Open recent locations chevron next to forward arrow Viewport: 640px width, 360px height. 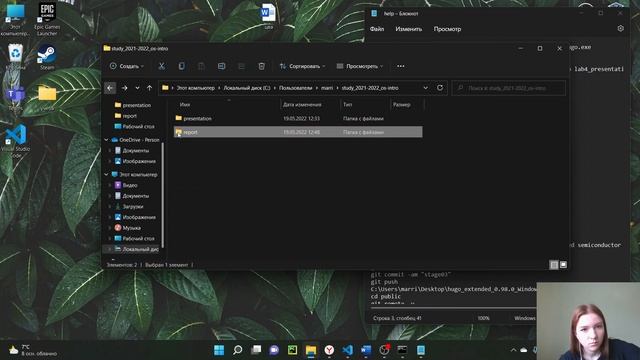pos(137,88)
